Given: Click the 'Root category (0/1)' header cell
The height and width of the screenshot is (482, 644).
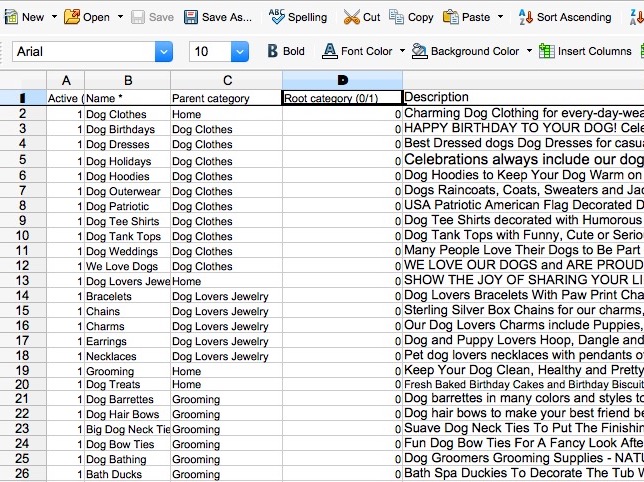Looking at the screenshot, I should (343, 98).
